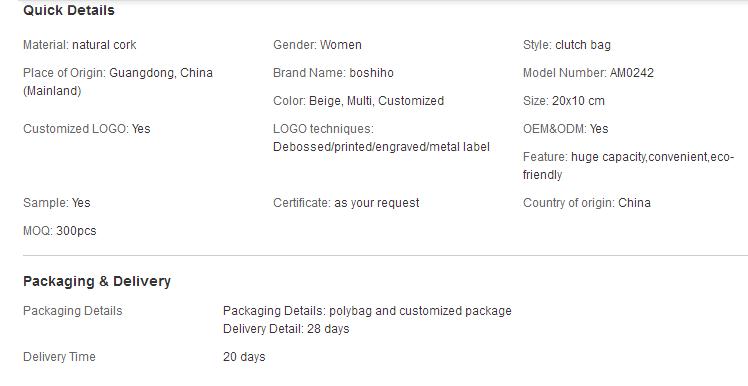
Task: Click the Brand Name boshiho entry
Action: pyautogui.click(x=333, y=73)
